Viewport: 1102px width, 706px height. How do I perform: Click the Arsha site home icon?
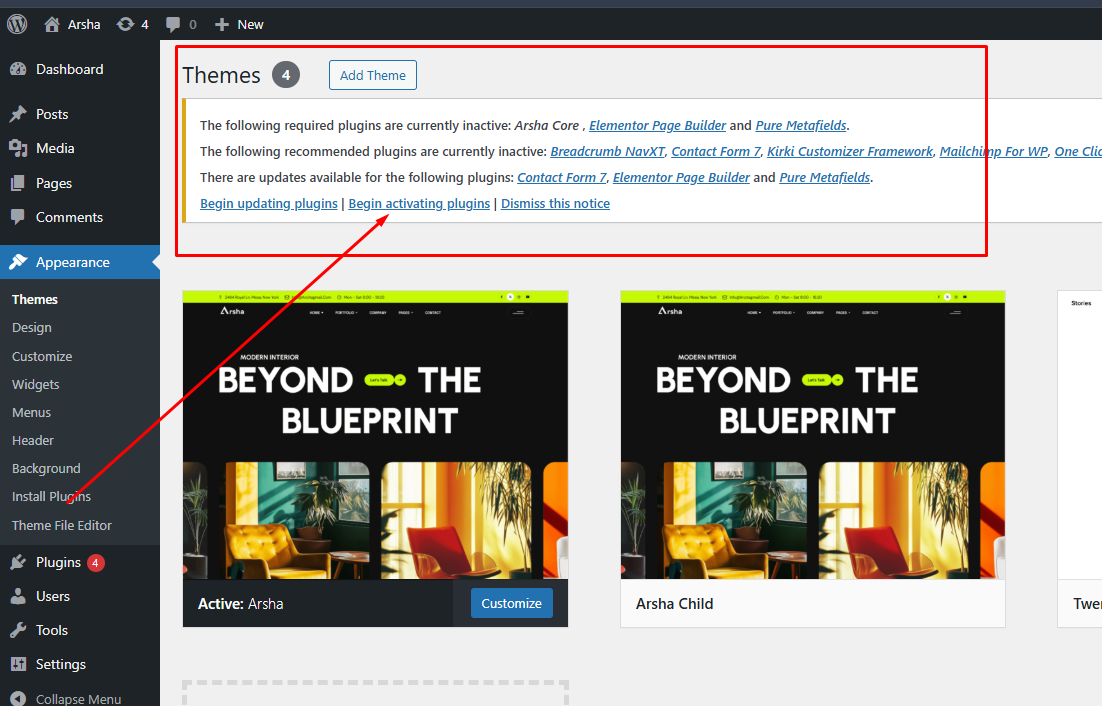(52, 25)
